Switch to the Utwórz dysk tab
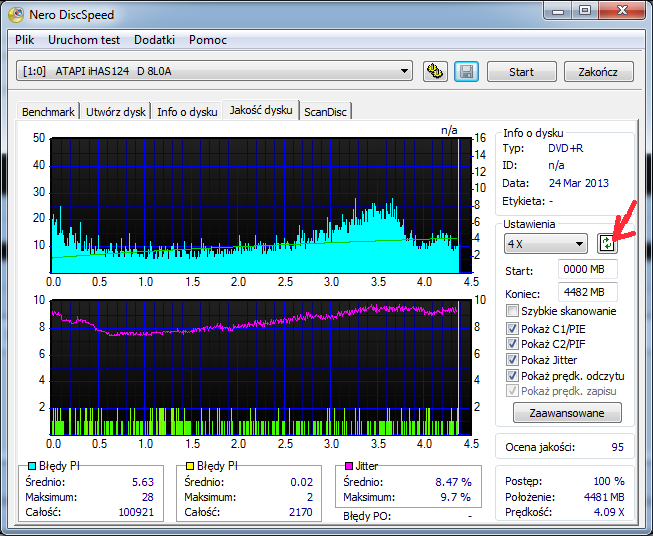 [x=116, y=112]
